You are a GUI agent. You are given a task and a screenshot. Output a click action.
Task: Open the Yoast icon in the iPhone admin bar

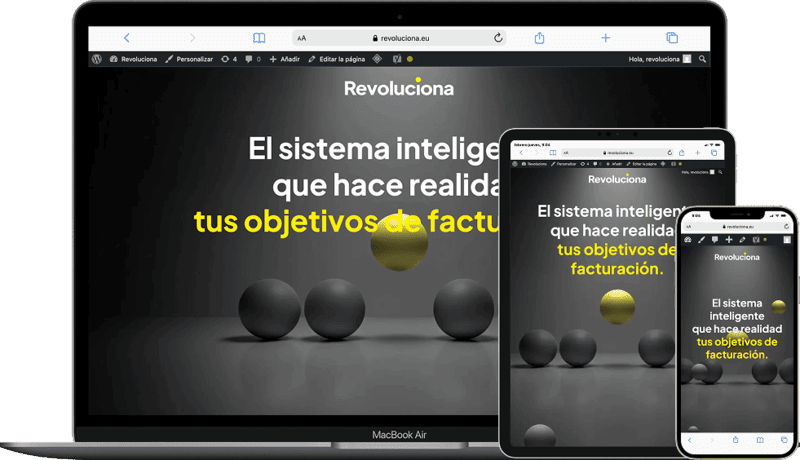pyautogui.click(x=756, y=240)
